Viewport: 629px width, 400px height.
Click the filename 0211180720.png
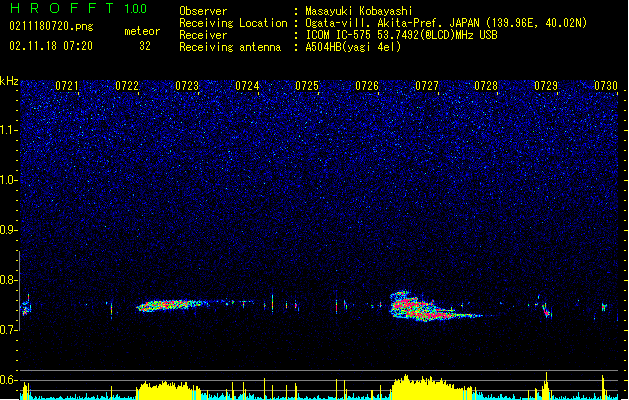point(51,26)
